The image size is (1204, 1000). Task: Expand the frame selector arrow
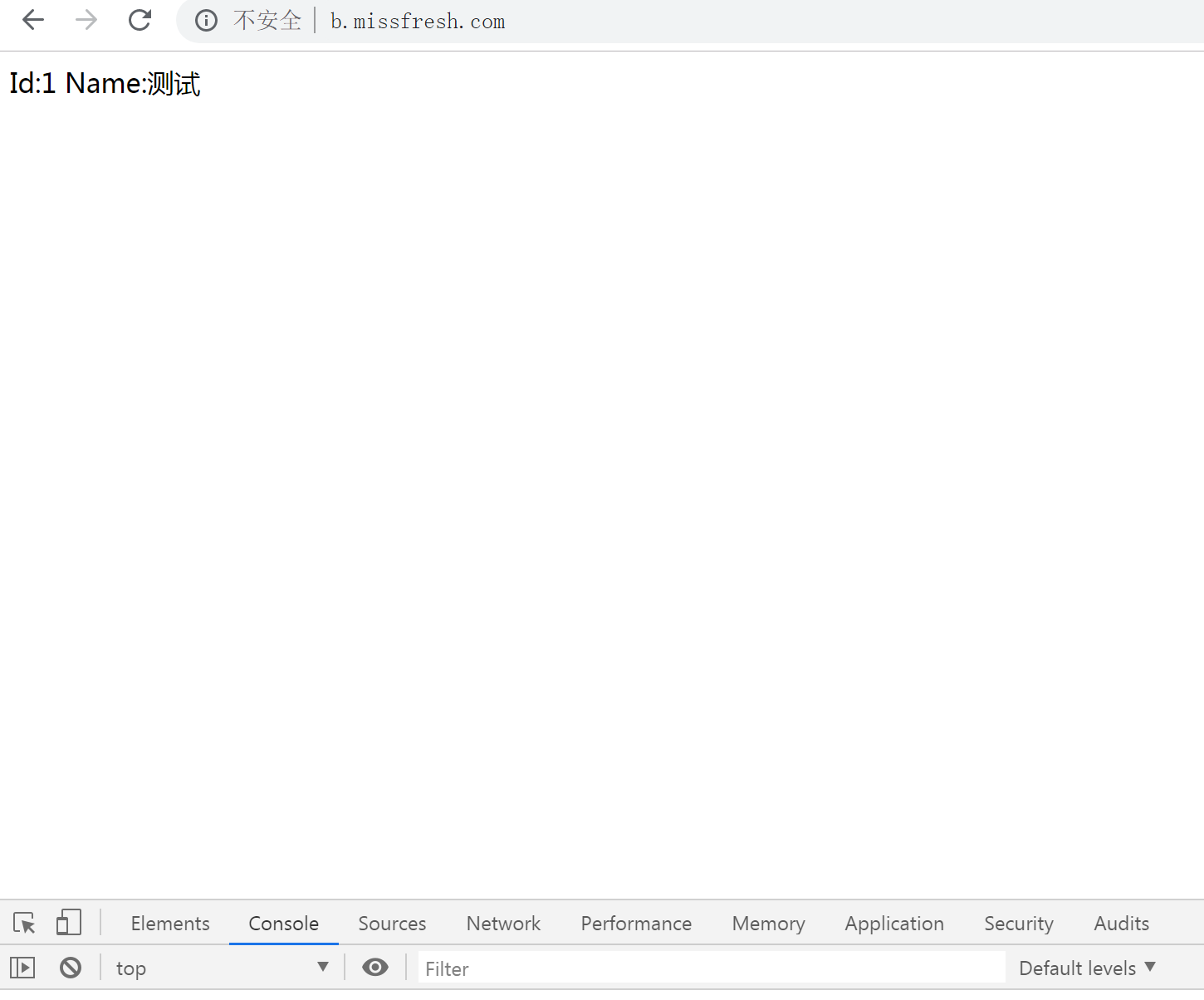(x=323, y=967)
